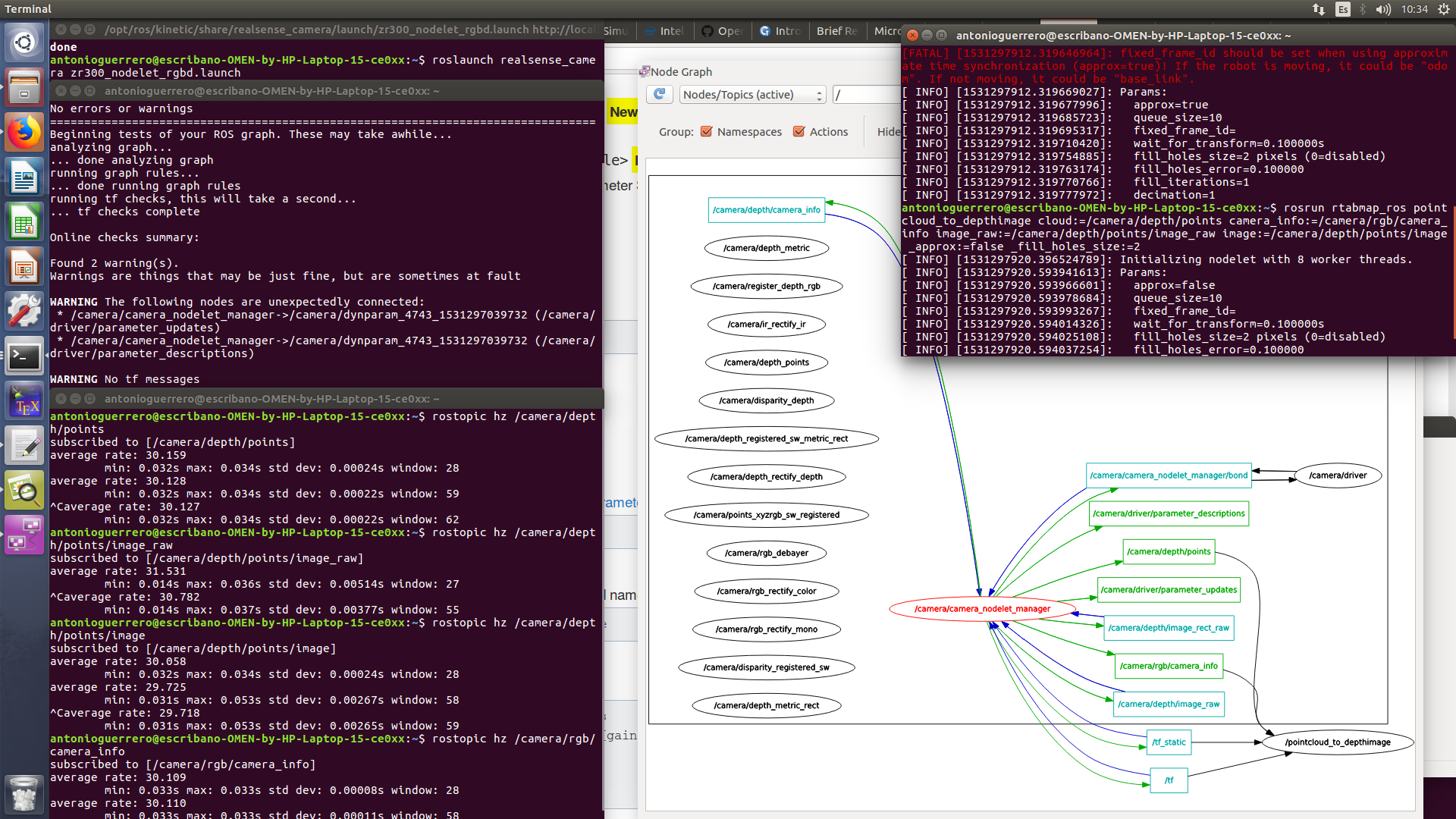The image size is (1456, 819).
Task: Open the Trash from the launcher
Action: (24, 794)
